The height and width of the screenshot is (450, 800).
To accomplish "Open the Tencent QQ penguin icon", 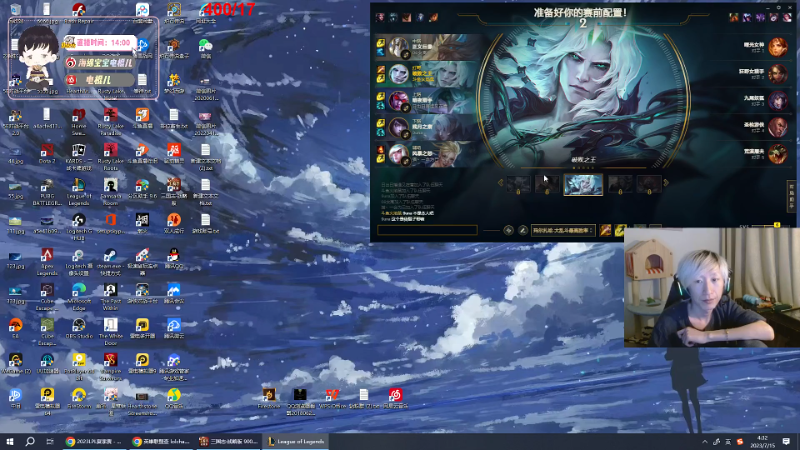I will [173, 258].
